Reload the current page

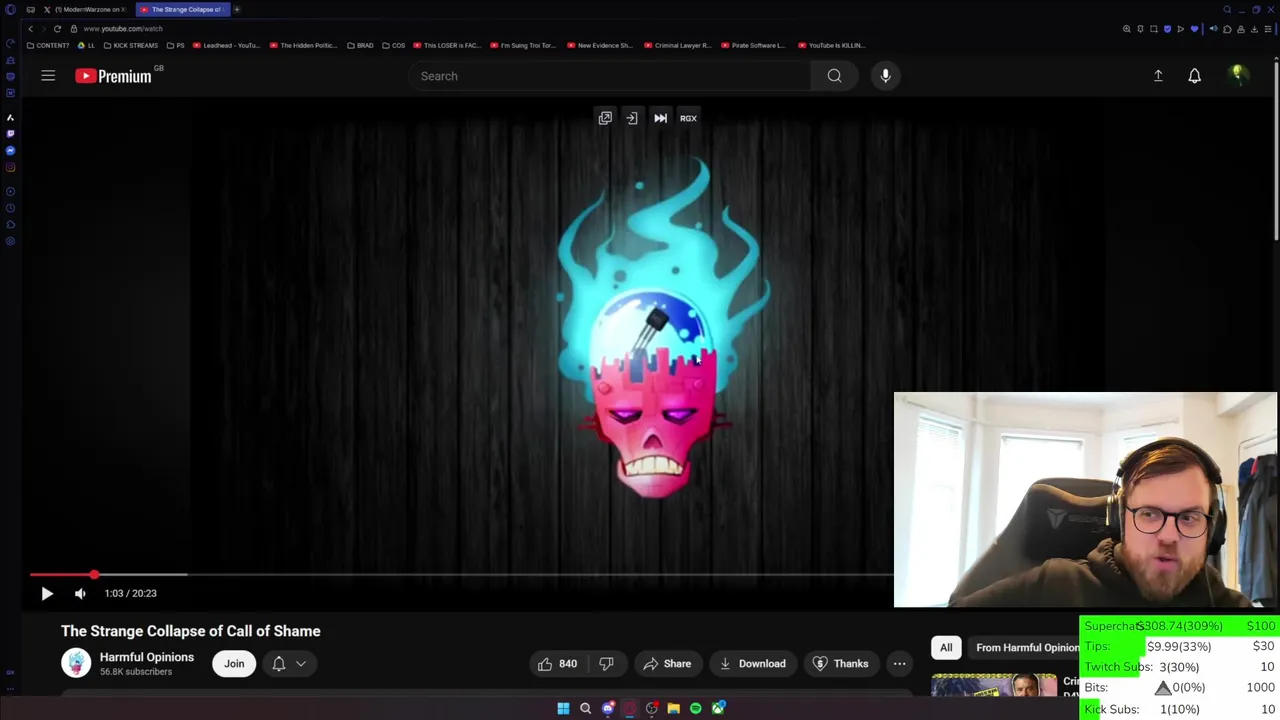[57, 29]
